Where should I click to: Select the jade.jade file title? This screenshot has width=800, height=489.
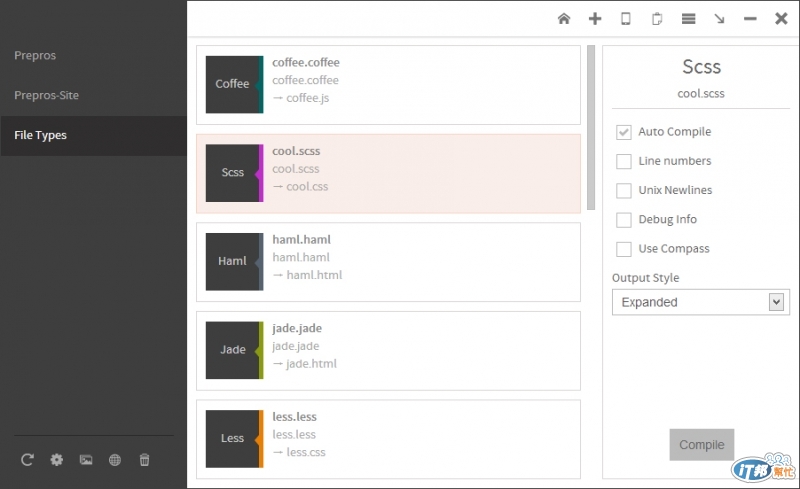click(x=297, y=328)
